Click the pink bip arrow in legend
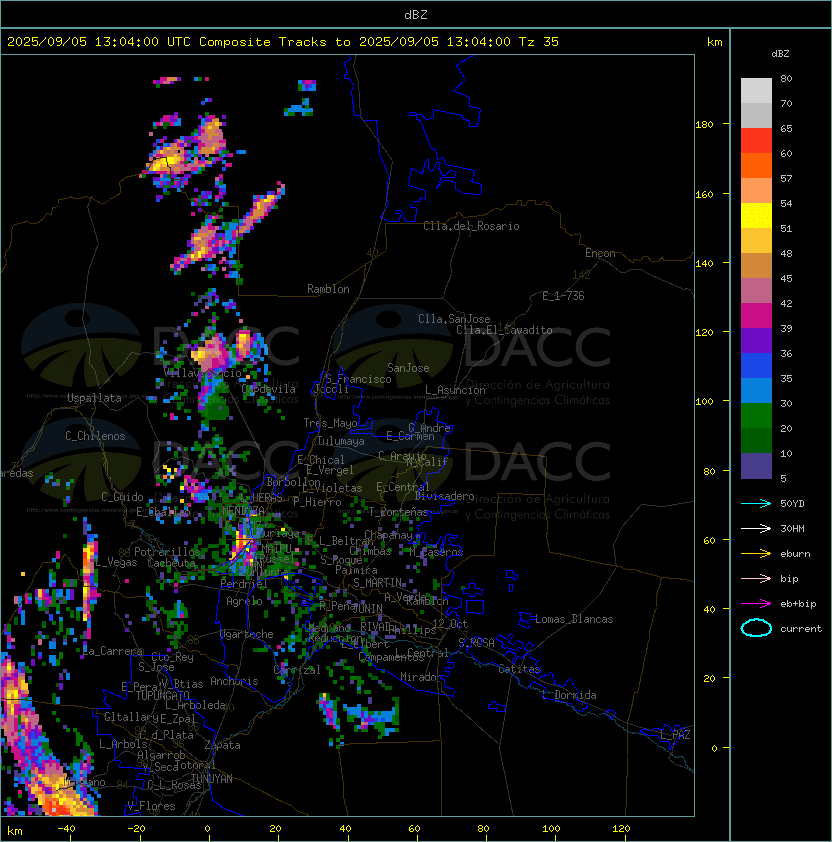Image resolution: width=832 pixels, height=842 pixels. coord(756,579)
